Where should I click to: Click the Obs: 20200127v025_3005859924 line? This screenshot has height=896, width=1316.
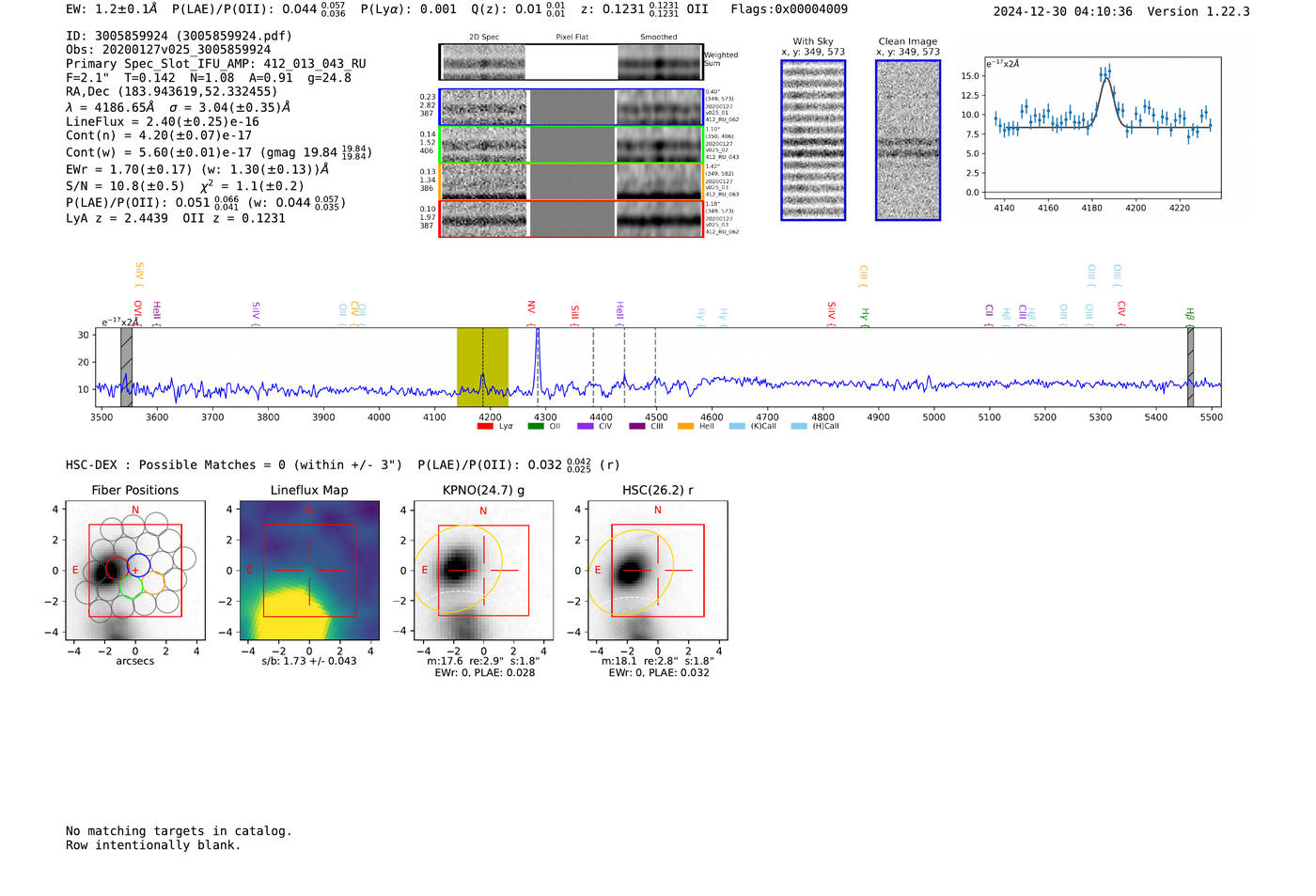pyautogui.click(x=168, y=50)
